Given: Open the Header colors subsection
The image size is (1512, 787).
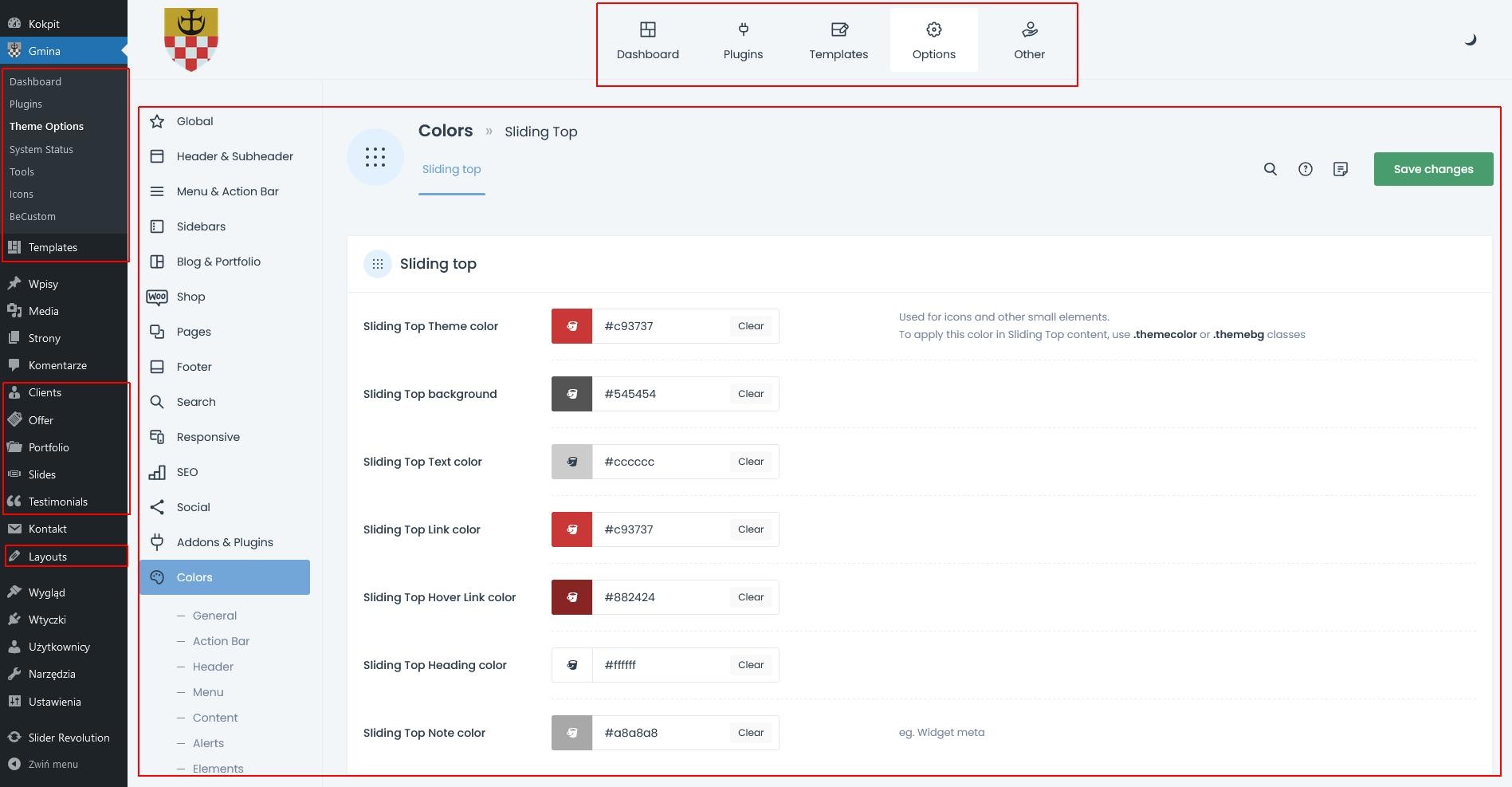Looking at the screenshot, I should pyautogui.click(x=213, y=667).
